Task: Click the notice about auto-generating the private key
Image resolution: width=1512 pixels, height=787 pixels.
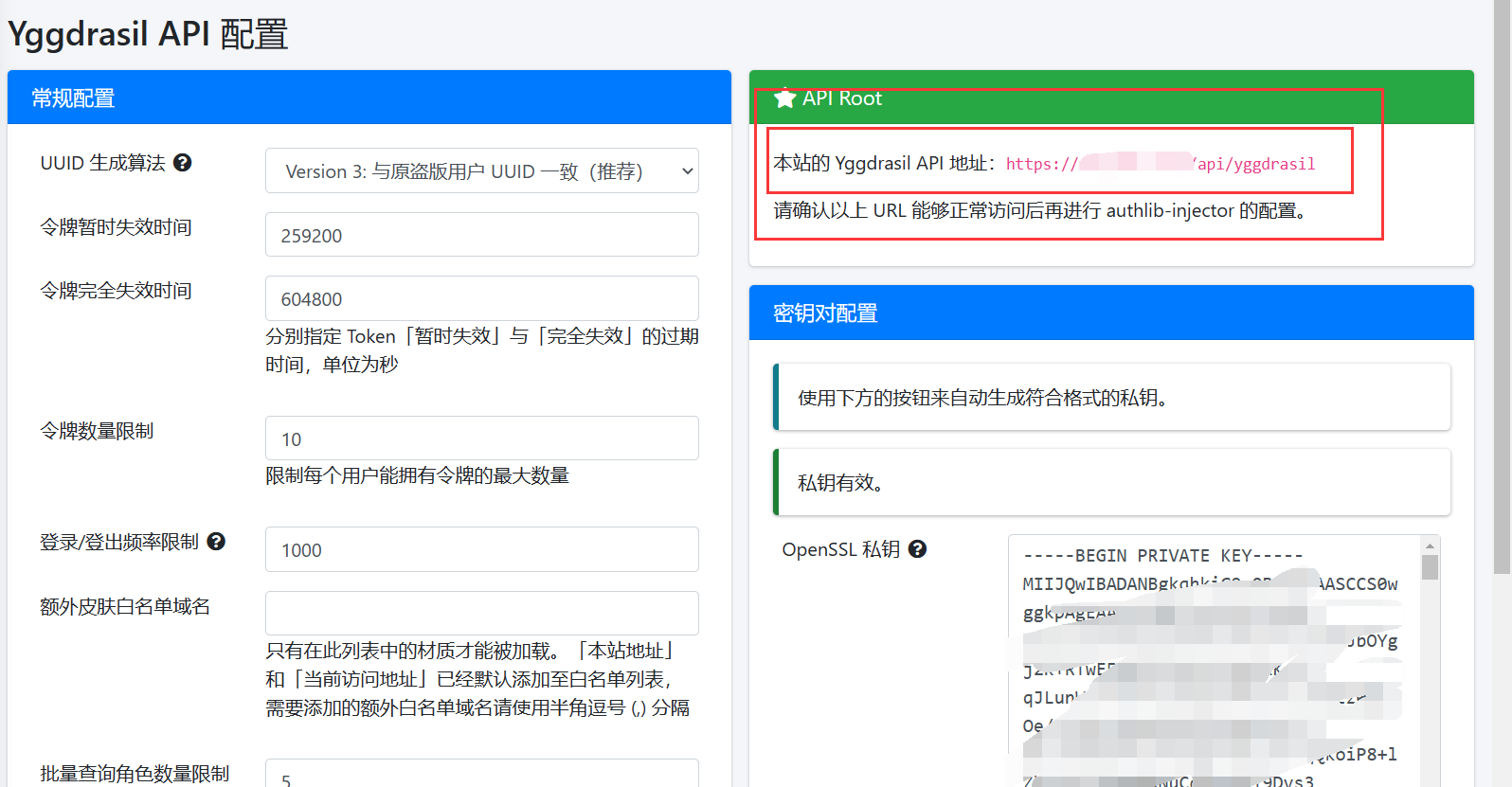Action: (1111, 398)
